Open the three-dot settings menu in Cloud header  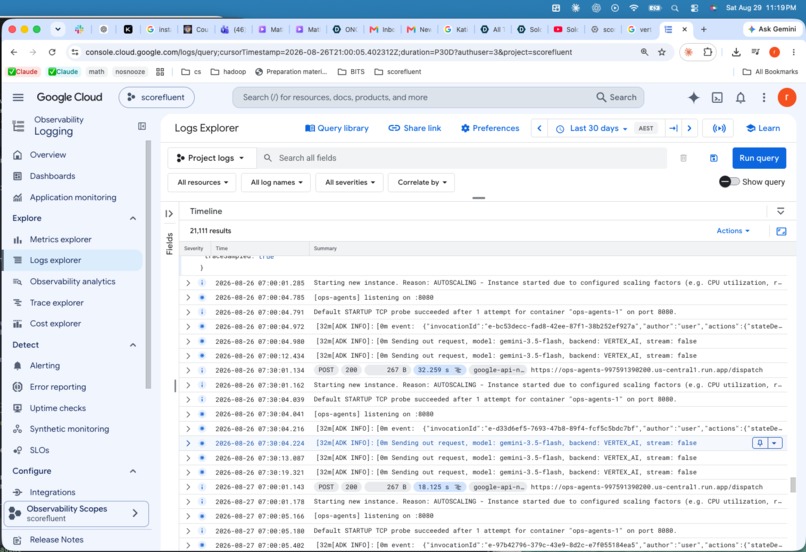click(x=764, y=97)
